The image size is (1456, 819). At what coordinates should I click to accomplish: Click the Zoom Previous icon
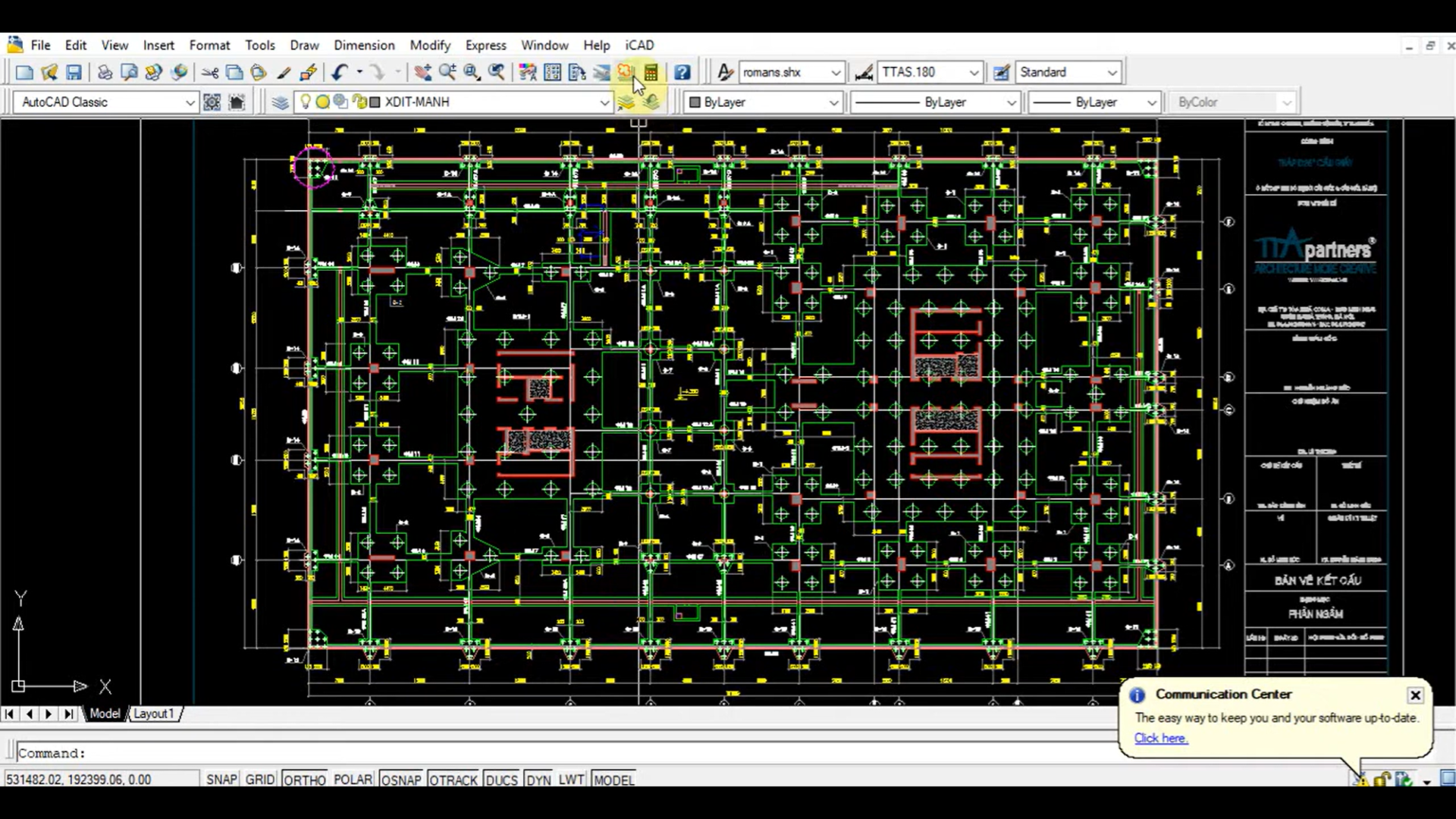tap(497, 73)
